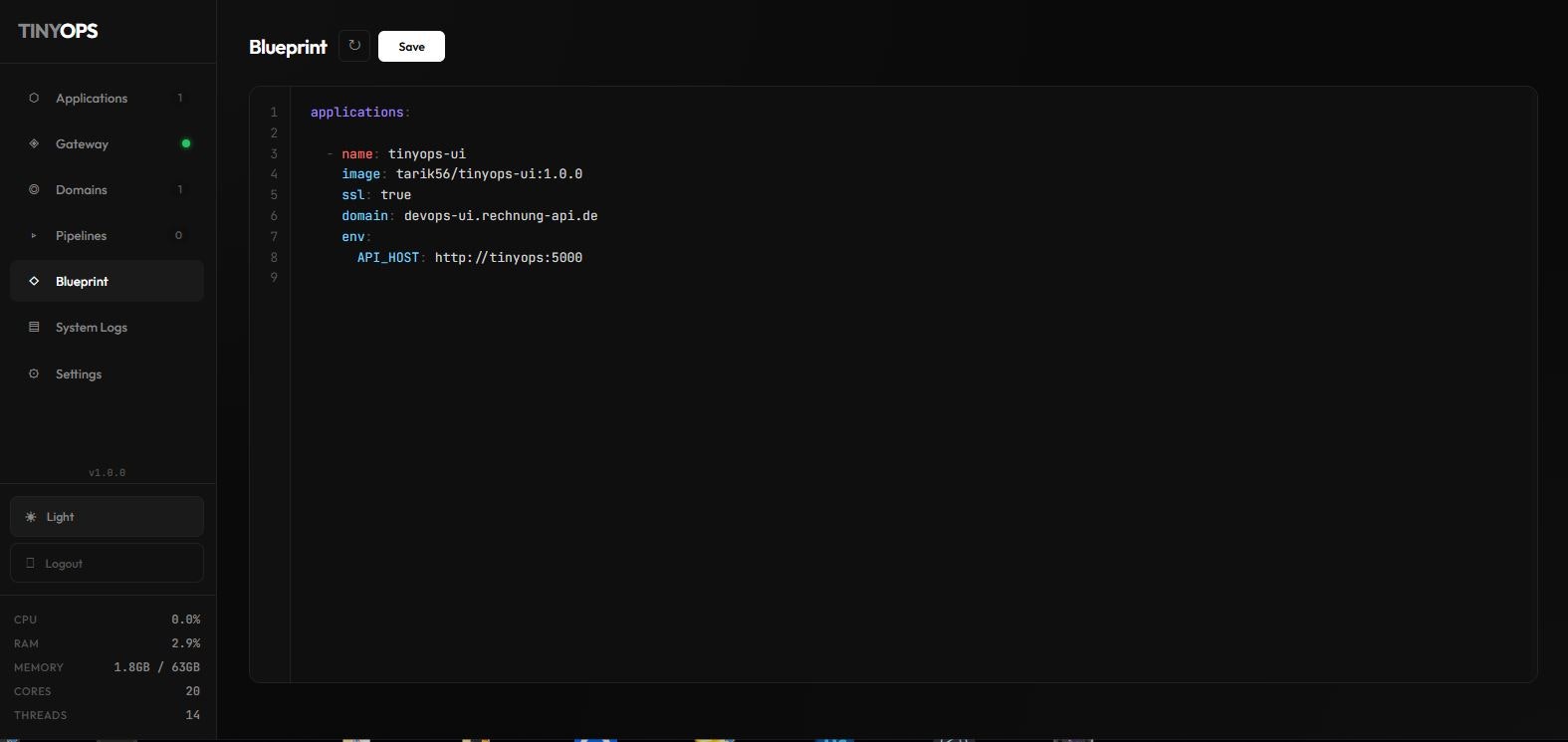Open the Gateway page
Viewport: 1568px width, 742px height.
coord(107,143)
